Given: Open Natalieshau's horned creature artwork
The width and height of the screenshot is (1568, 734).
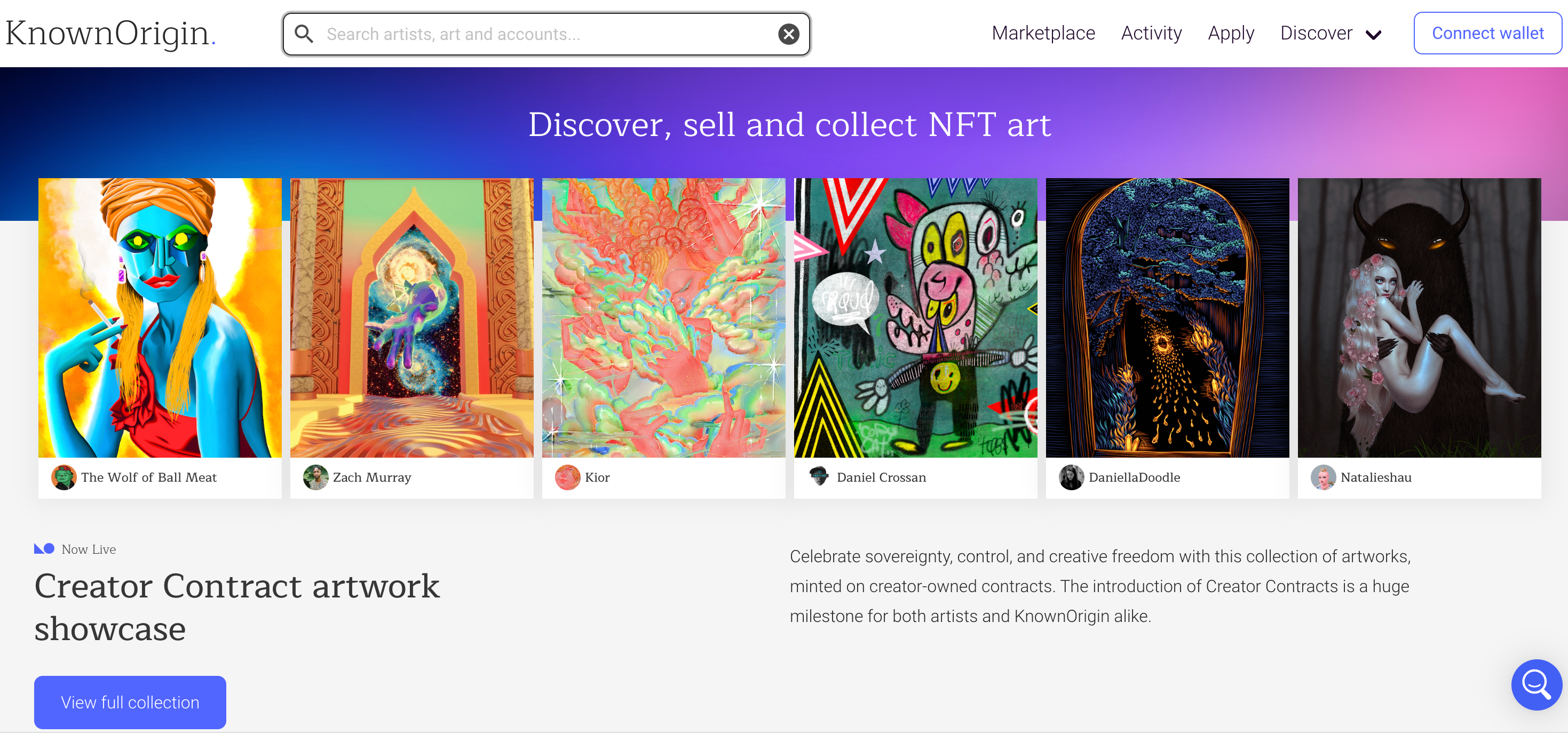Looking at the screenshot, I should point(1420,318).
